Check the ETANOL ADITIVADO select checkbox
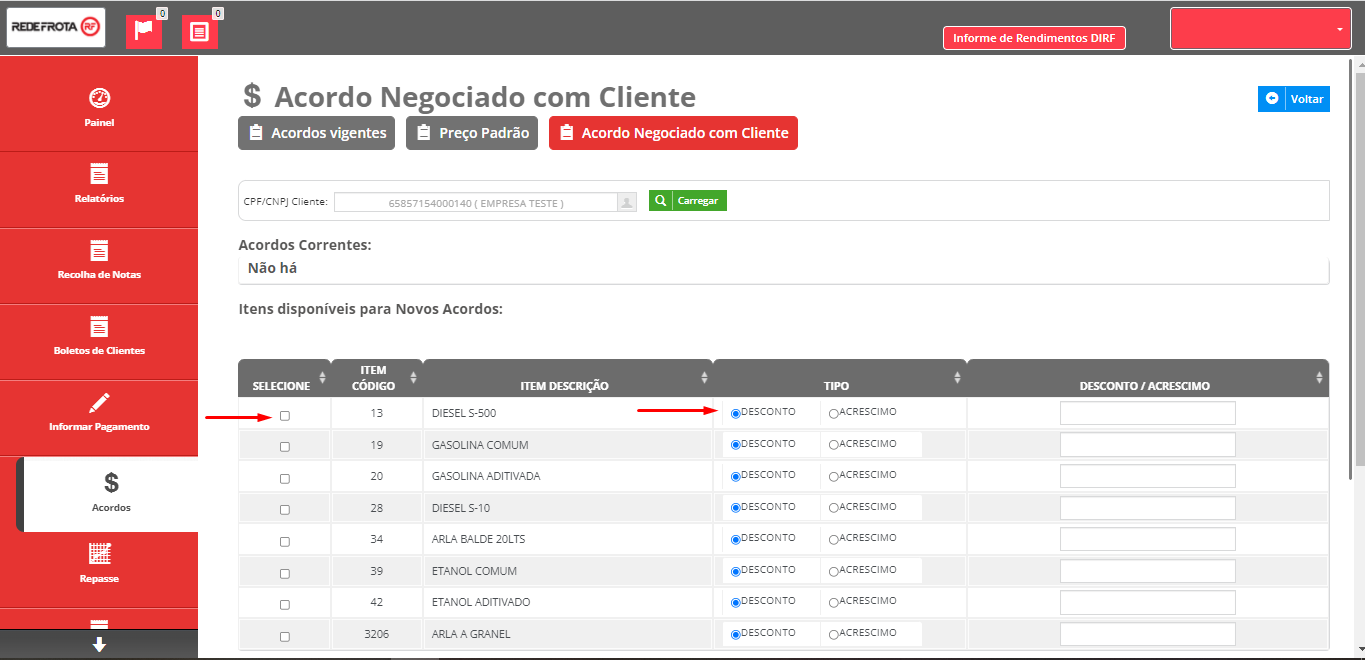 (x=285, y=605)
